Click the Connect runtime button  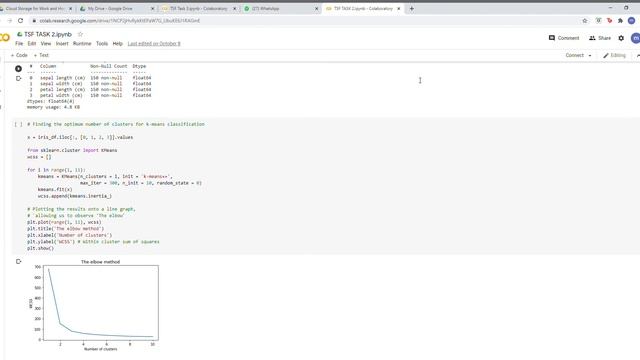click(x=575, y=55)
